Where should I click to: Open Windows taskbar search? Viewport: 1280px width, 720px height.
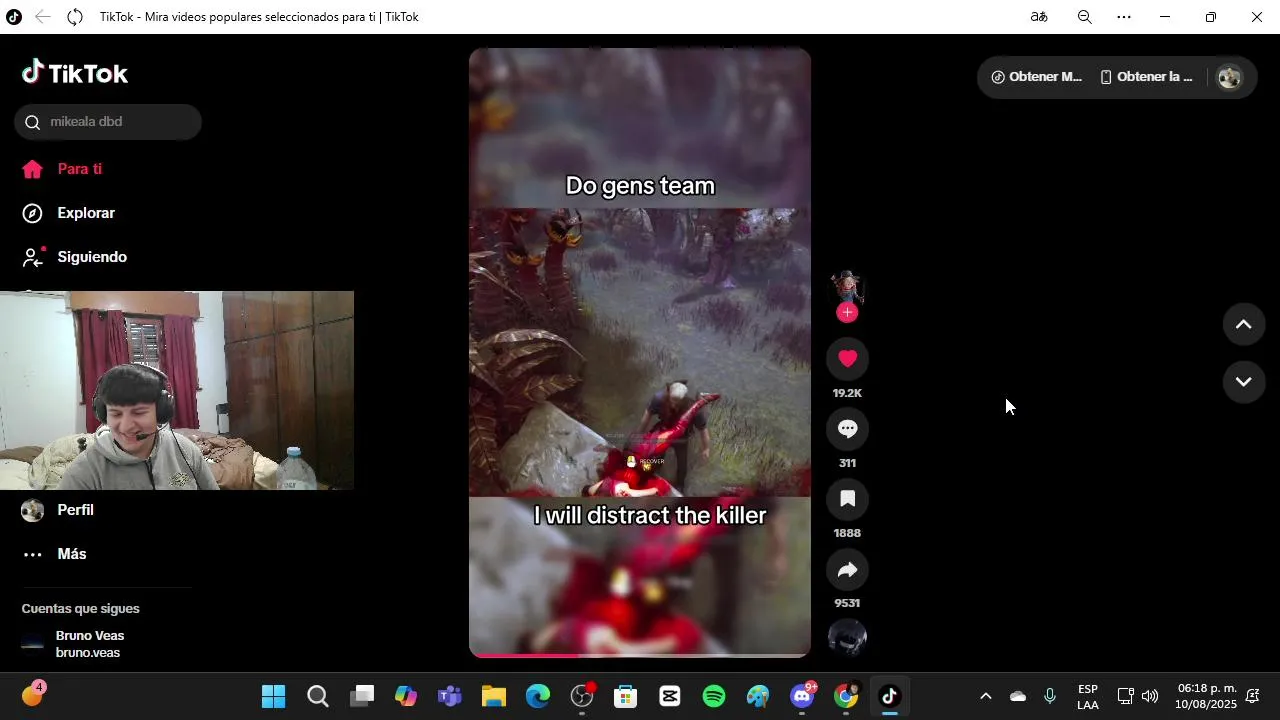(x=318, y=696)
